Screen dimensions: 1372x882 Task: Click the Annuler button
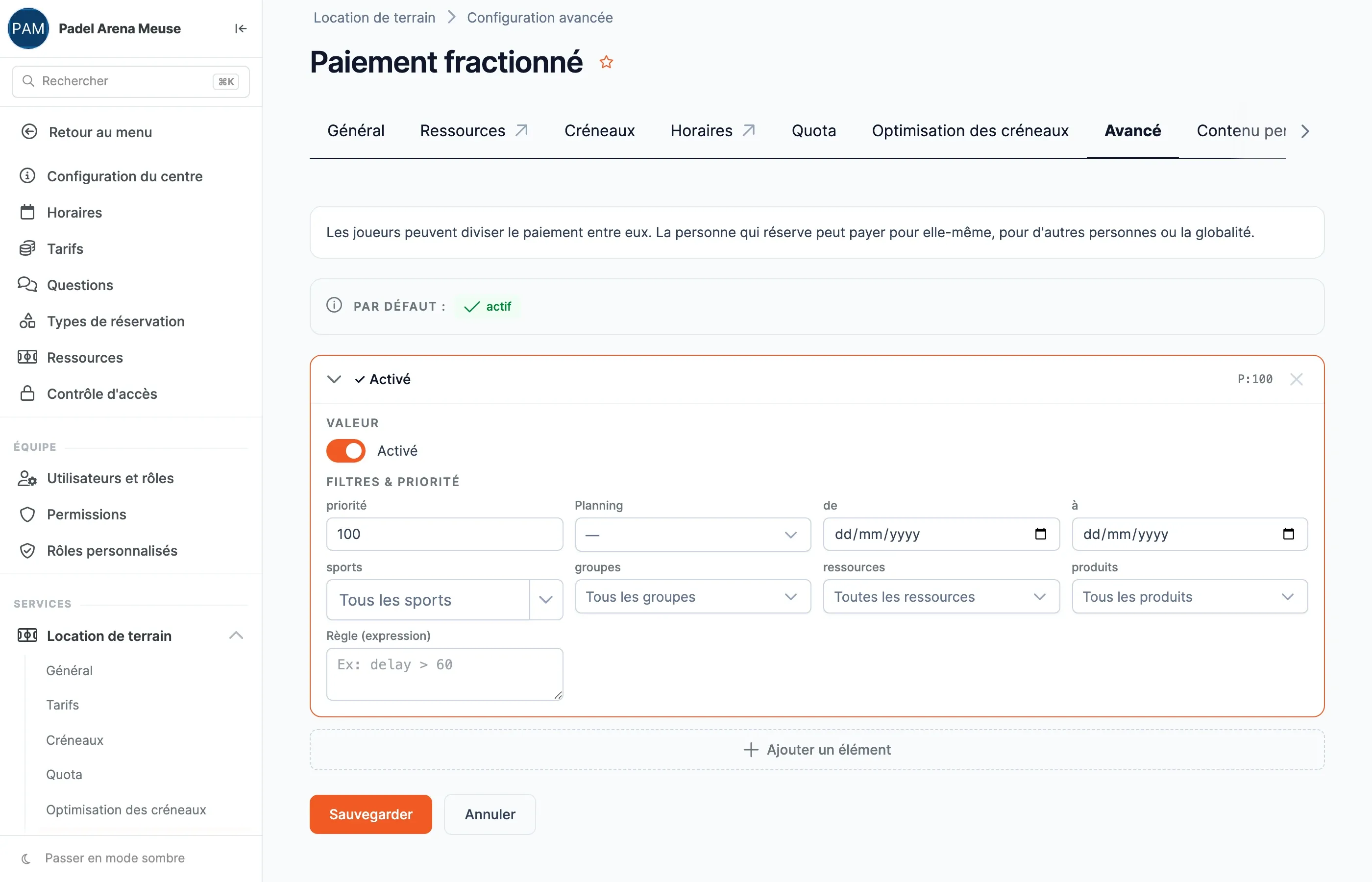pos(490,814)
